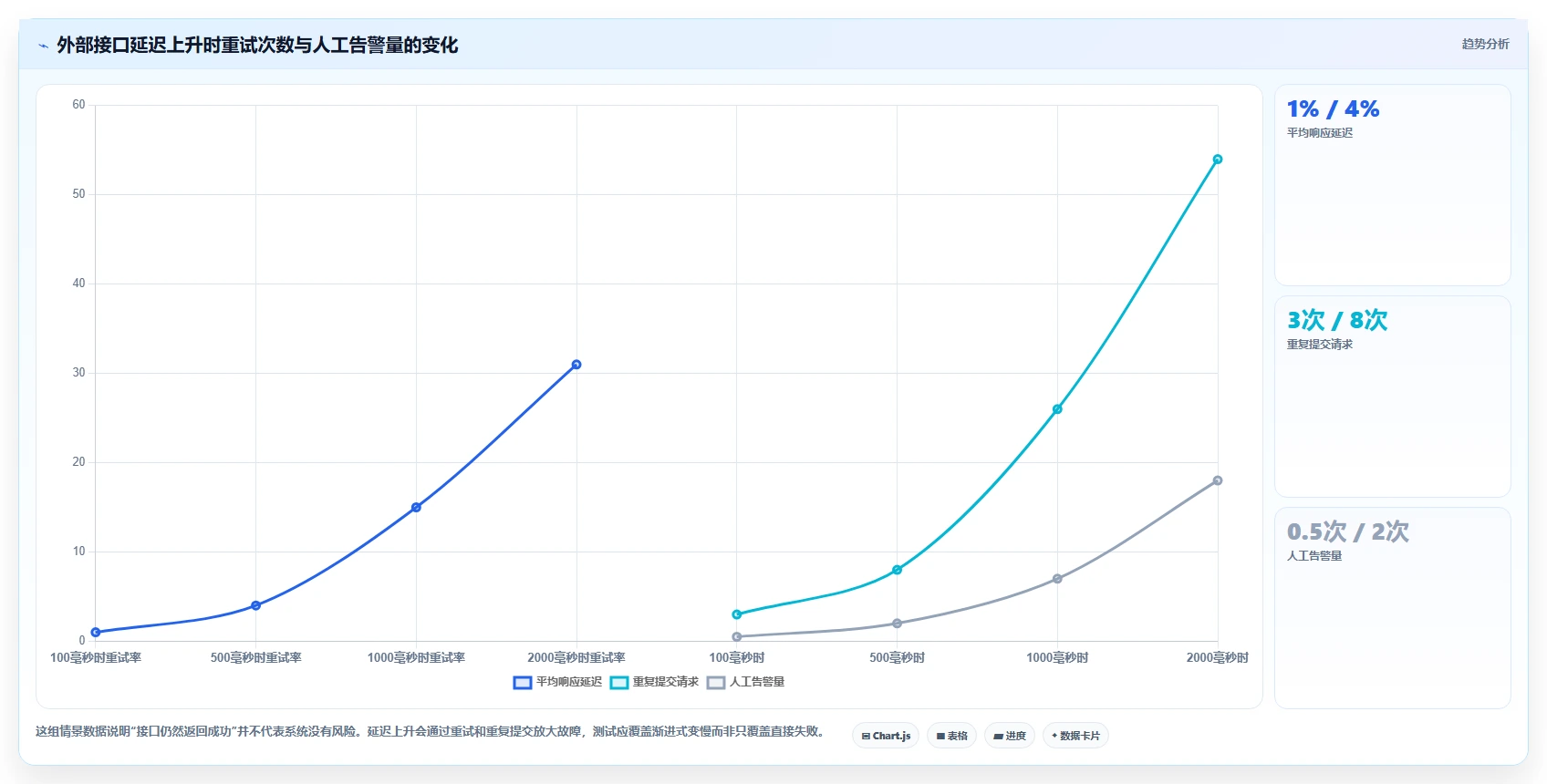
Task: Click the trend icon beside the chart title
Action: [x=43, y=46]
